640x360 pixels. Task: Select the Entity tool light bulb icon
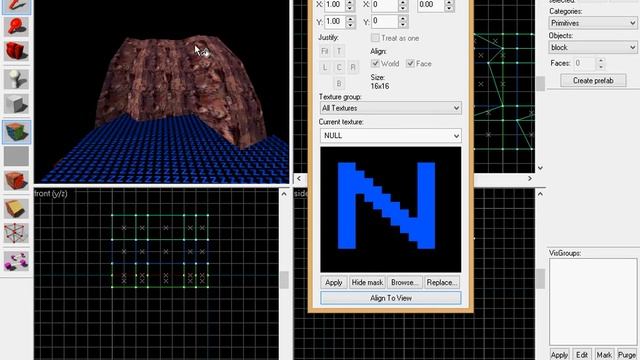click(x=16, y=79)
